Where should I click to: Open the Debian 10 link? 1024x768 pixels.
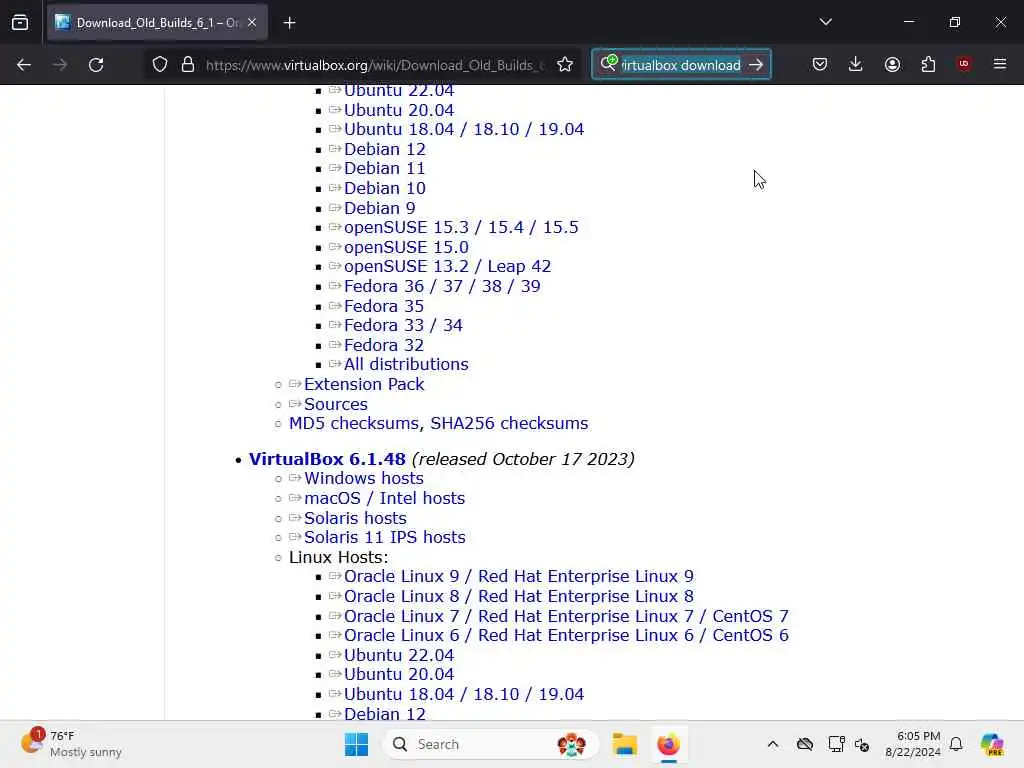(x=385, y=188)
